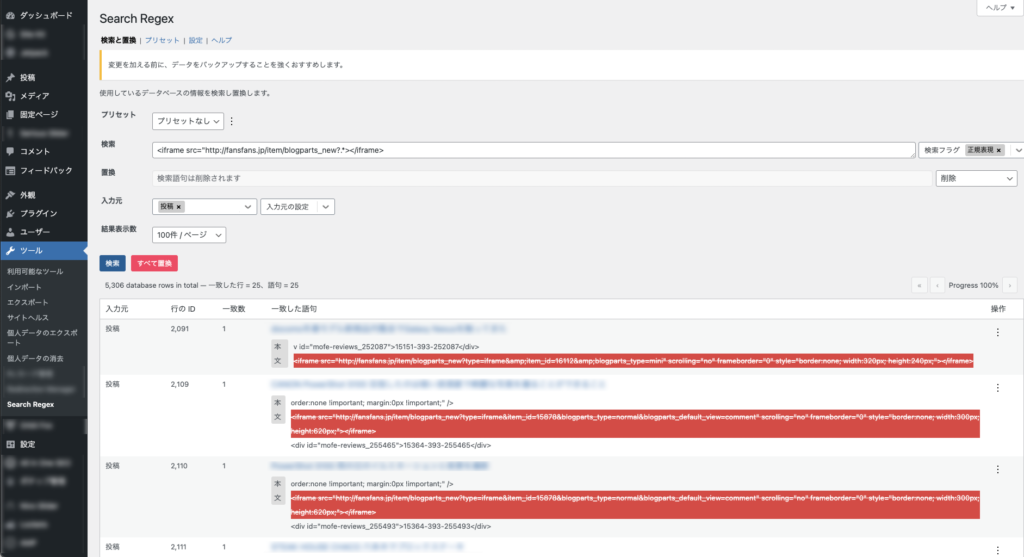Open インポート submenu item
Image resolution: width=1024 pixels, height=557 pixels.
point(24,287)
